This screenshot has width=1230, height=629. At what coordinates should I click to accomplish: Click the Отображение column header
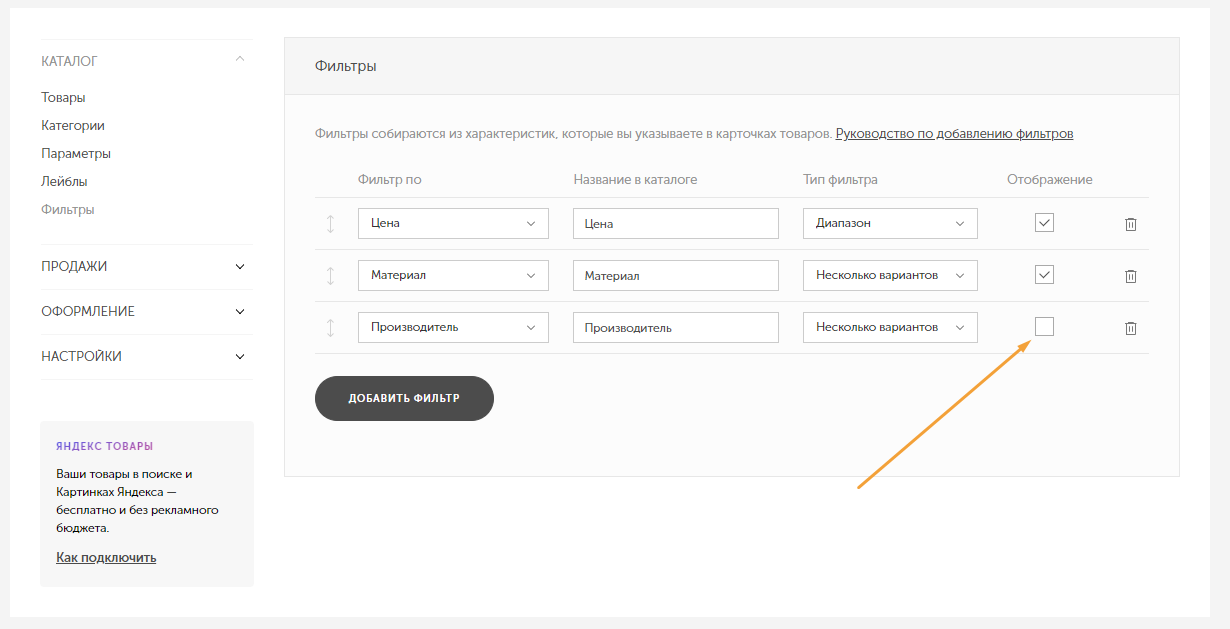[1050, 180]
